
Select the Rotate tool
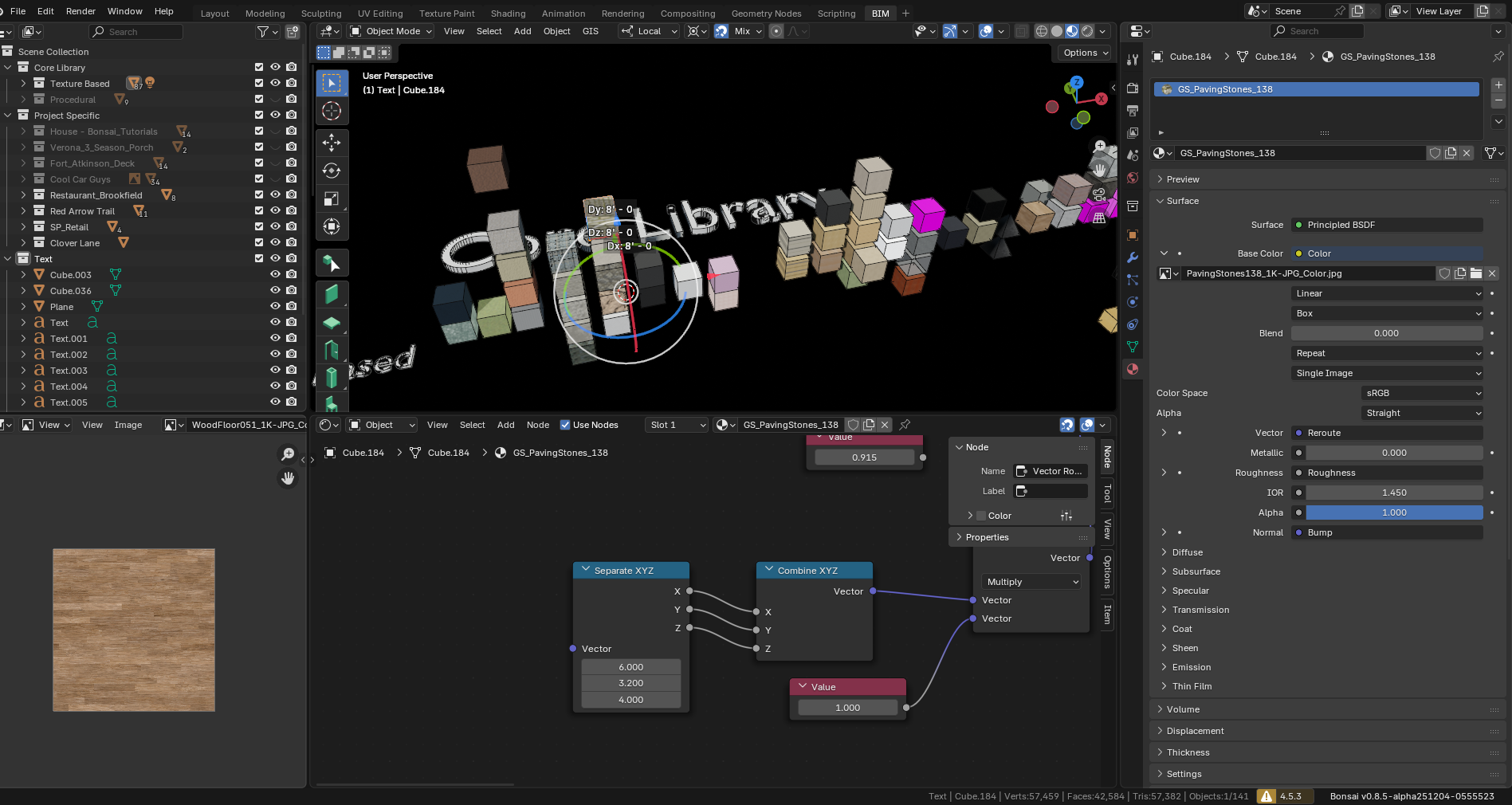(x=332, y=171)
